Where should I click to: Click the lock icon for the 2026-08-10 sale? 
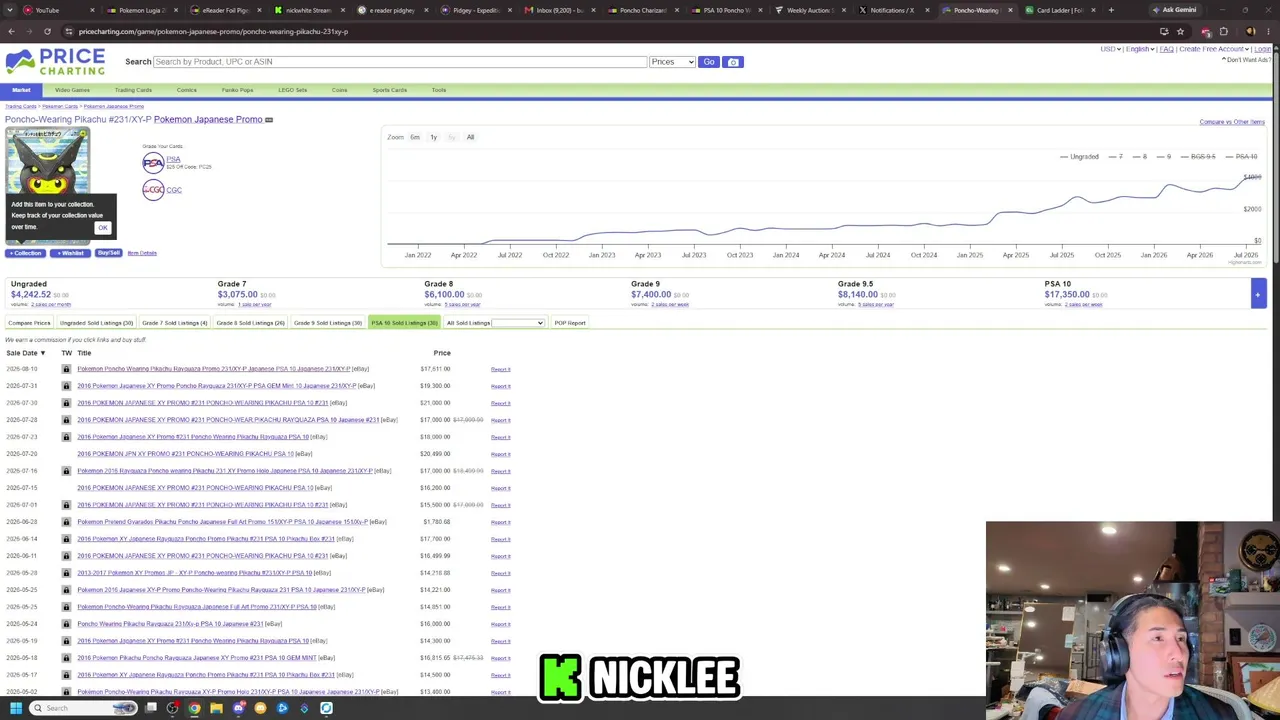pyautogui.click(x=67, y=369)
